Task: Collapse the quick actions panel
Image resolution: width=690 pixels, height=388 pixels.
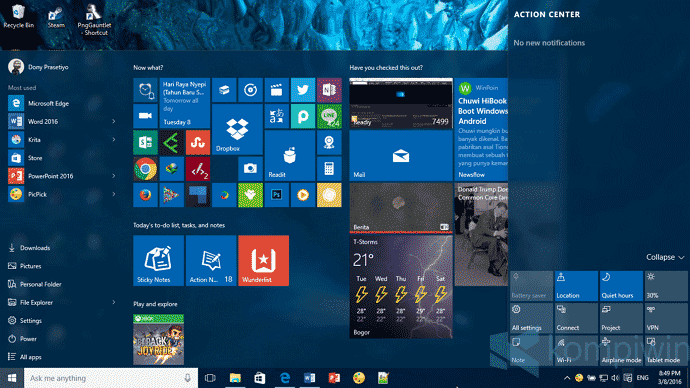Action: click(665, 257)
